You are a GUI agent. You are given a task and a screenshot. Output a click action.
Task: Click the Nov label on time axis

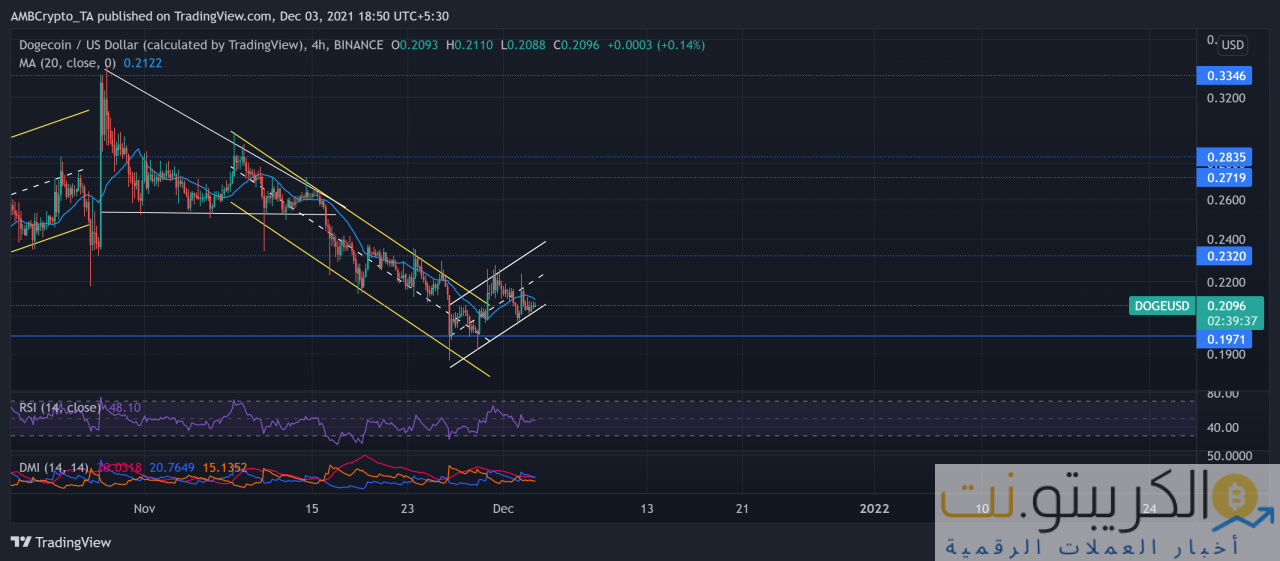(144, 509)
